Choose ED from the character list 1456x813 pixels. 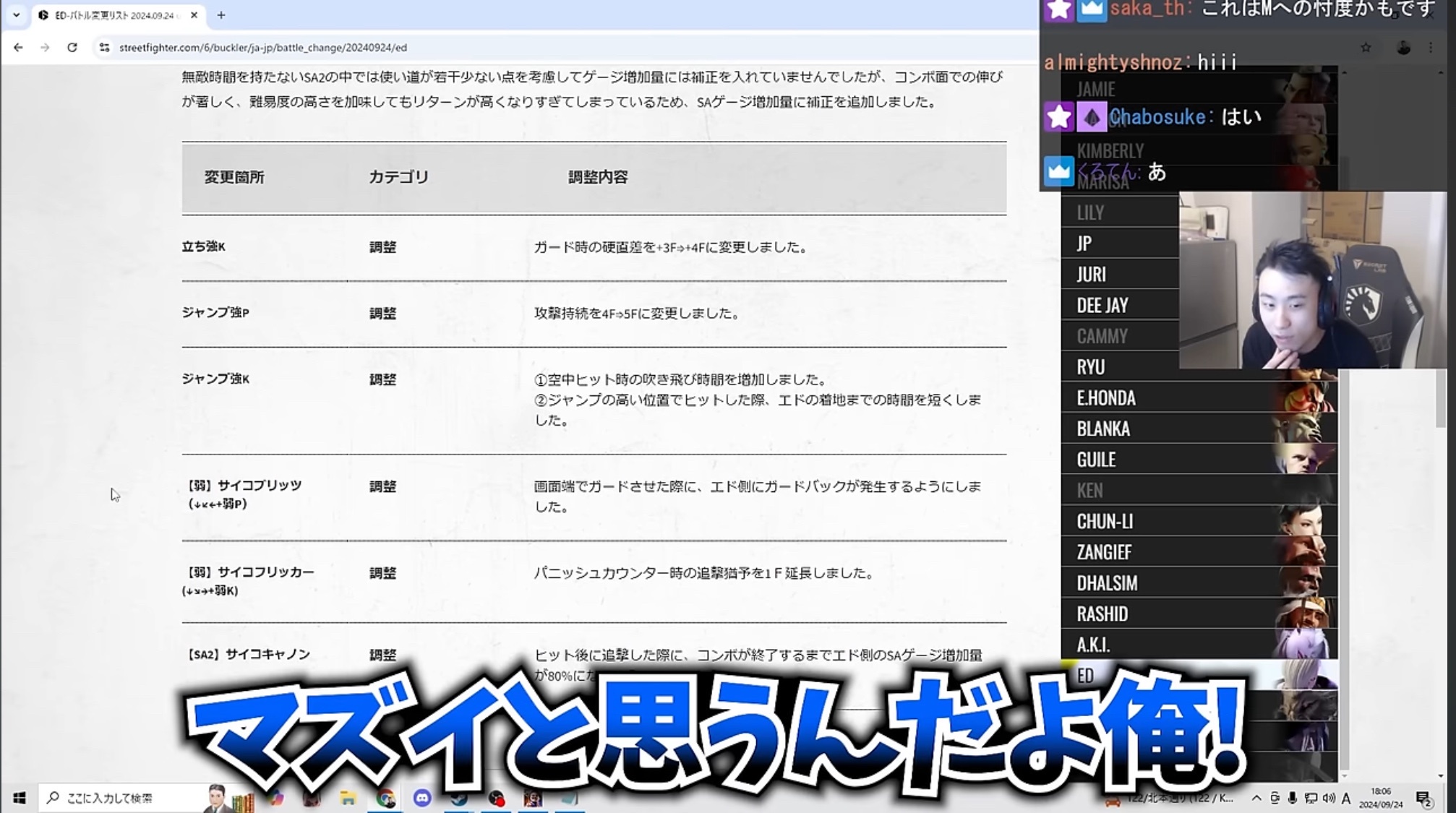coord(1199,676)
